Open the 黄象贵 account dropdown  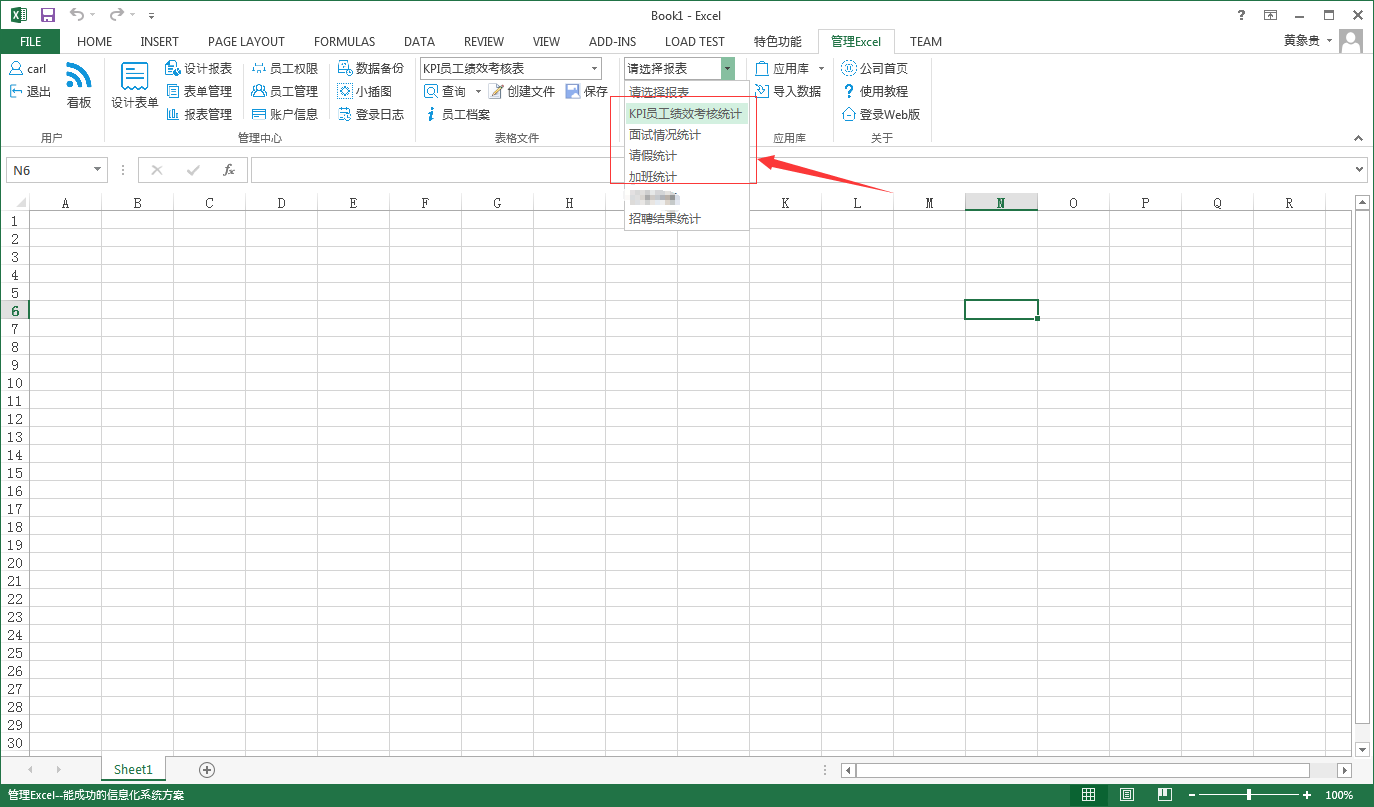[x=1329, y=41]
